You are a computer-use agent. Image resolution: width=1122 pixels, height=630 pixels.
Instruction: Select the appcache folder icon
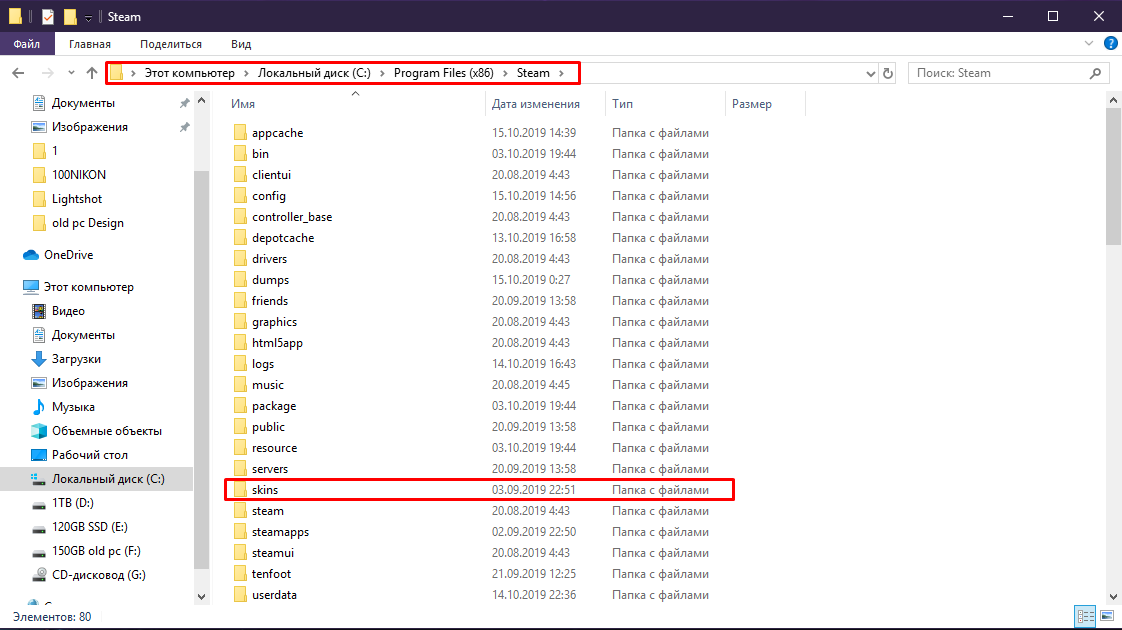(x=240, y=133)
